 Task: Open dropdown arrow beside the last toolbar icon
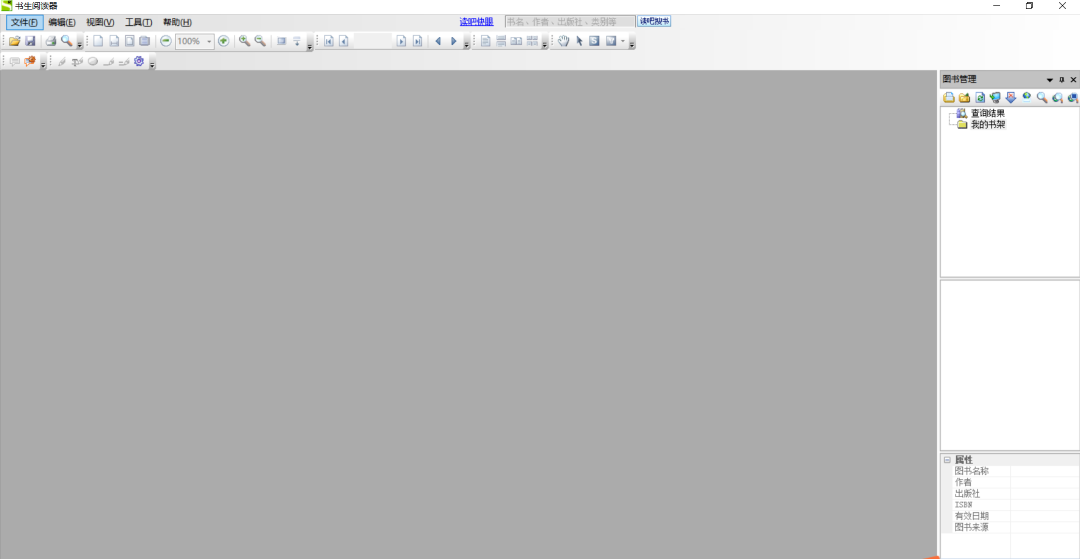coord(623,41)
